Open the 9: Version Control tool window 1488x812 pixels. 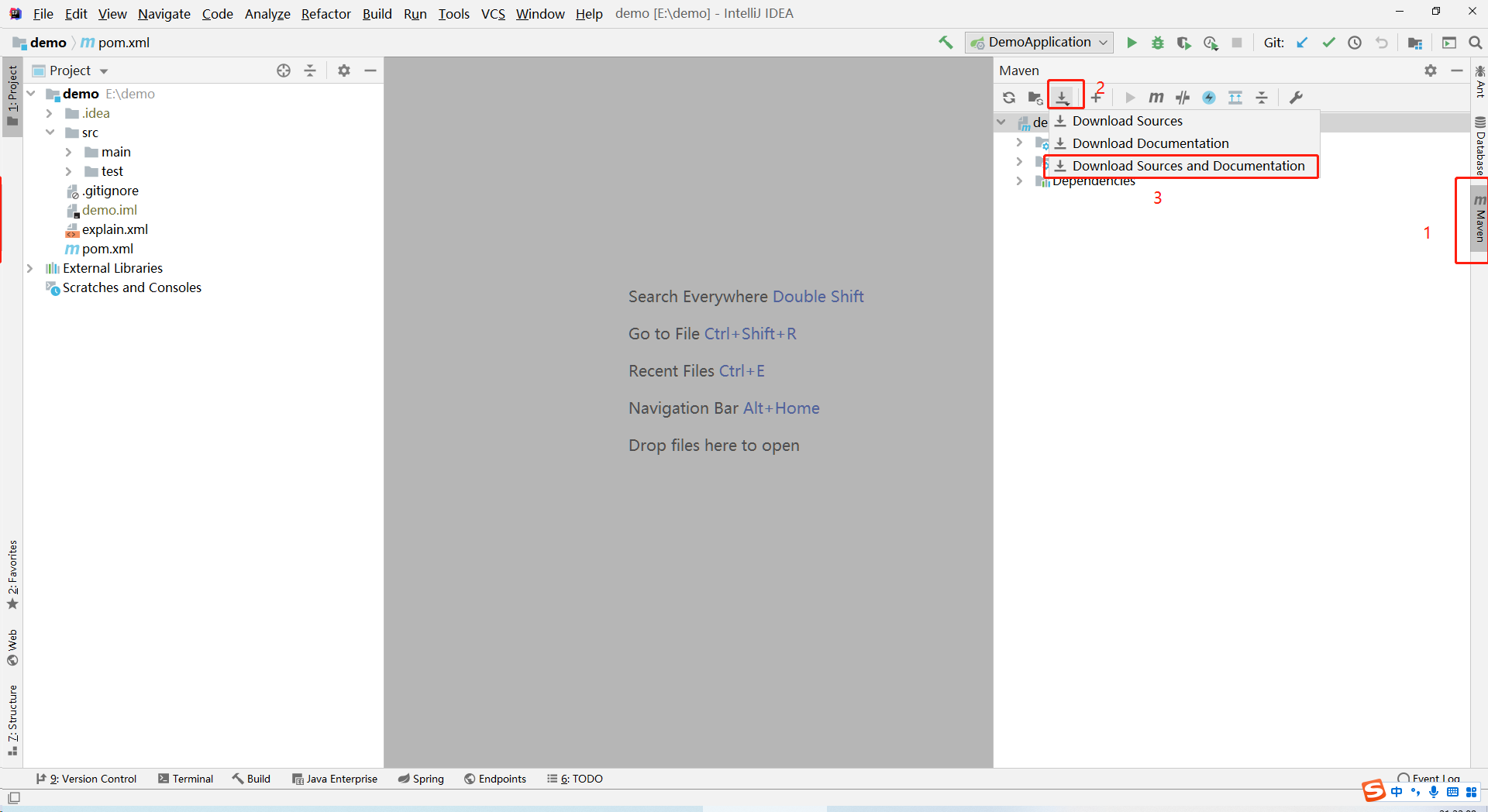86,779
